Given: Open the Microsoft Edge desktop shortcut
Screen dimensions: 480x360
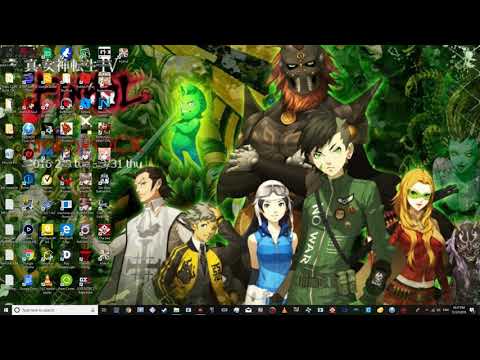Looking at the screenshot, I should [66, 230].
